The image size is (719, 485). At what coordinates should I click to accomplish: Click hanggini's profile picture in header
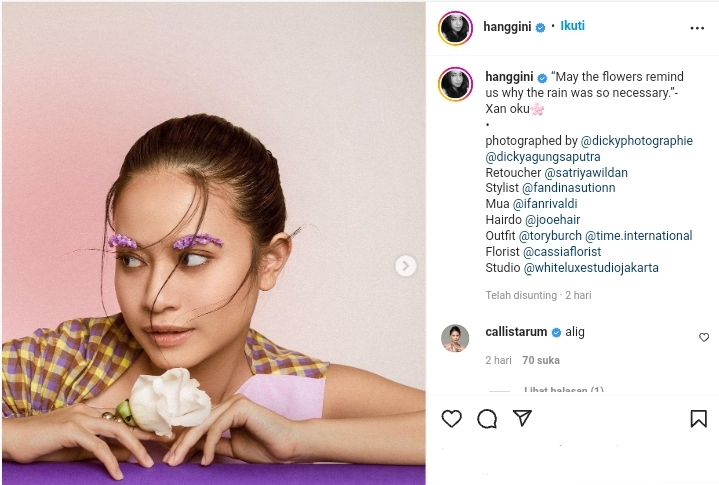[455, 28]
